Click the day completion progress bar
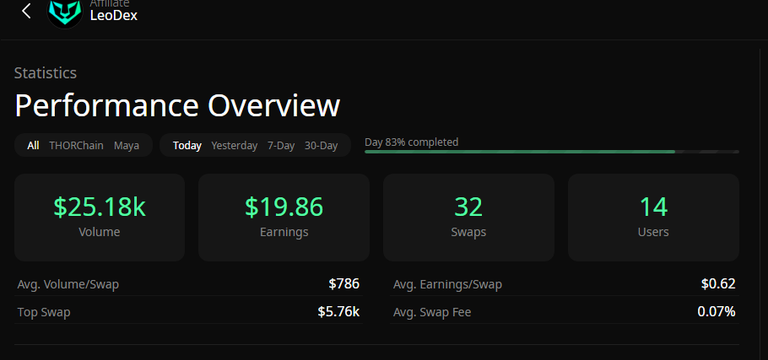This screenshot has width=768, height=360. coord(552,152)
